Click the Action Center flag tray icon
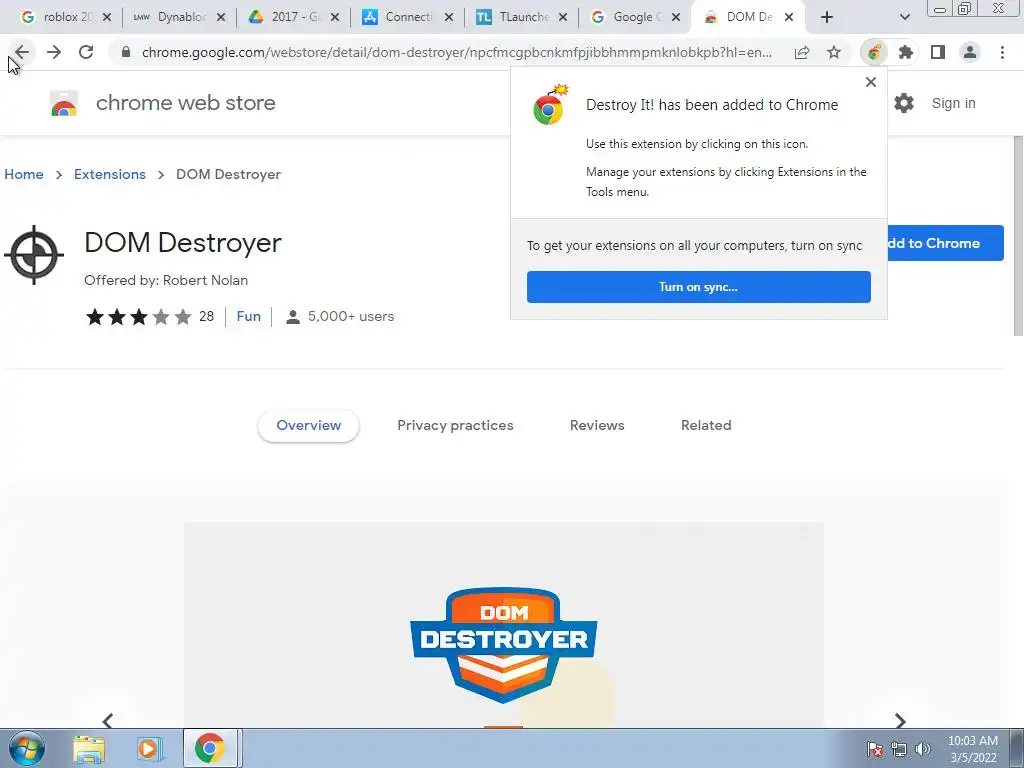 pyautogui.click(x=875, y=749)
